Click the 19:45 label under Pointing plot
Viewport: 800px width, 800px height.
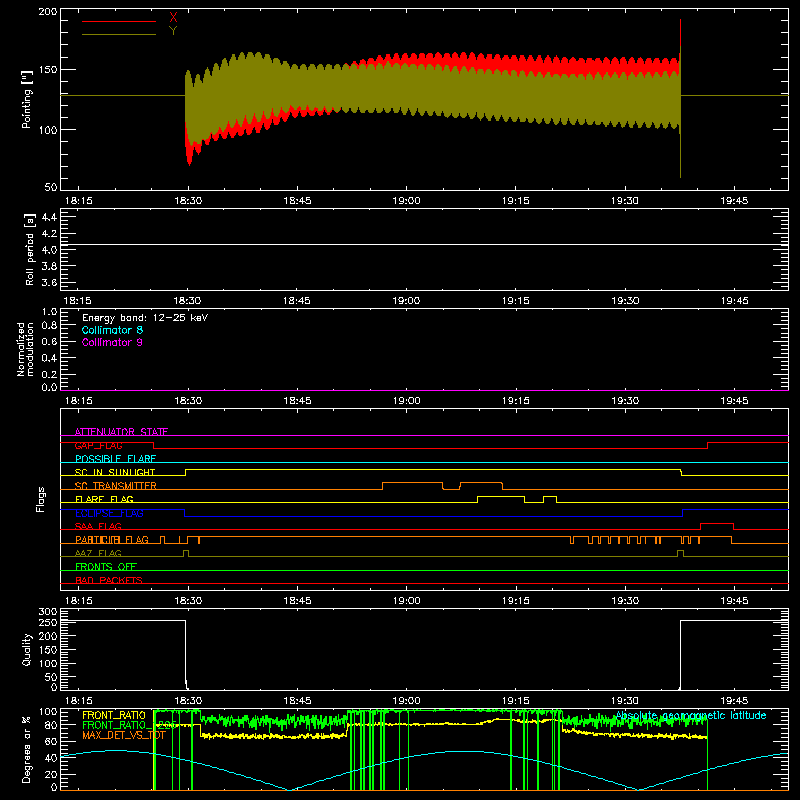[734, 201]
